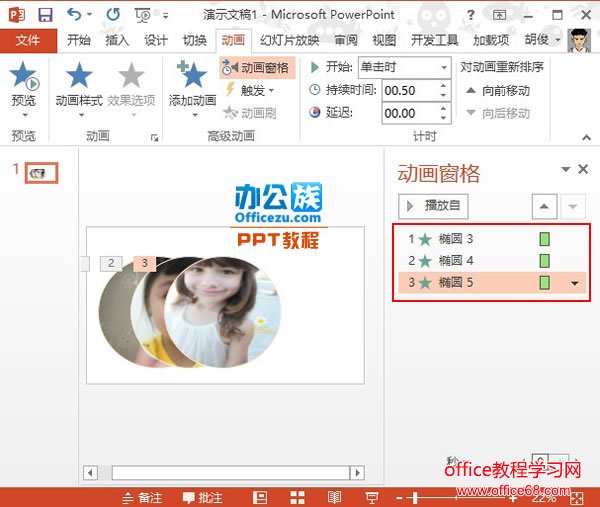The width and height of the screenshot is (600, 507).
Task: Switch to the 设计 tab
Action: pyautogui.click(x=156, y=40)
